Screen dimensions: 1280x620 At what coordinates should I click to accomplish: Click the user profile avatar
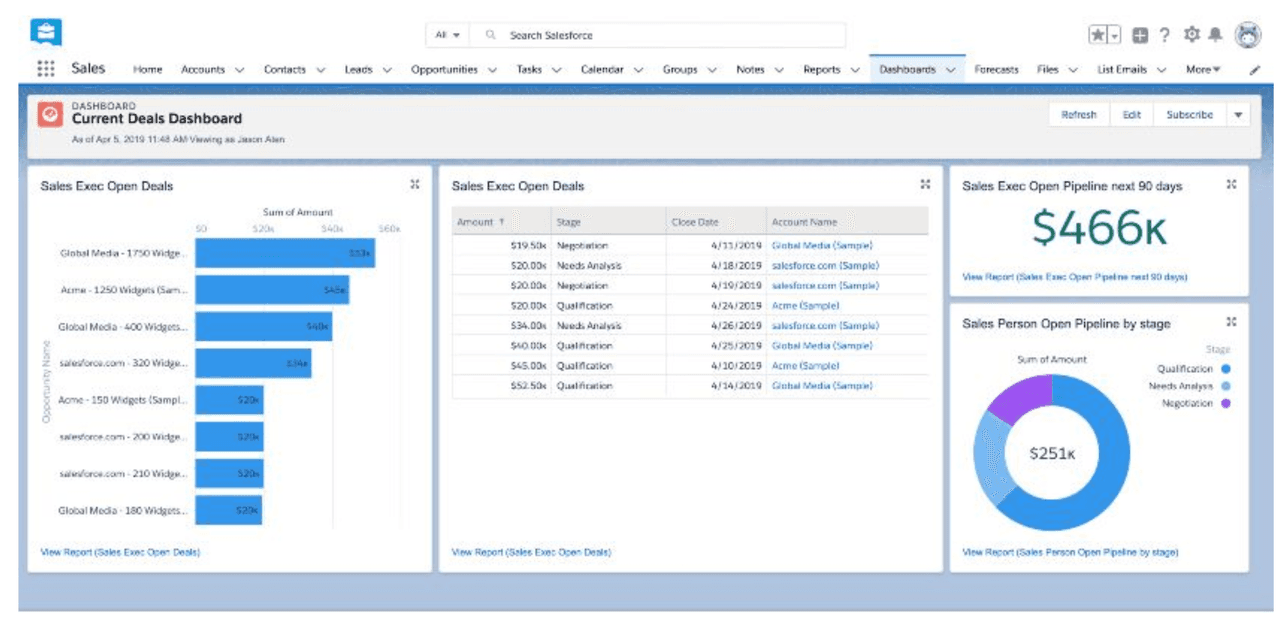click(1247, 35)
